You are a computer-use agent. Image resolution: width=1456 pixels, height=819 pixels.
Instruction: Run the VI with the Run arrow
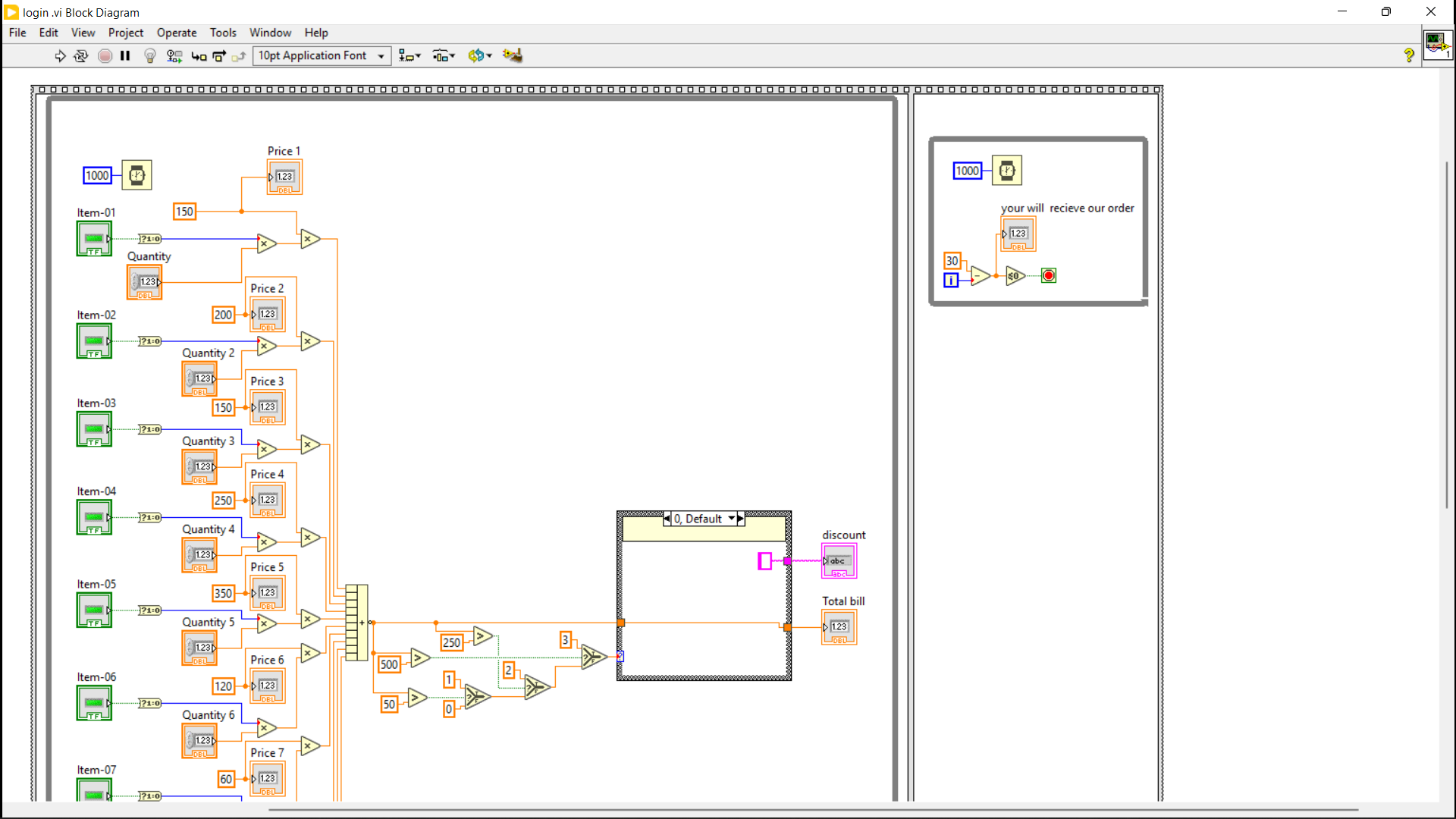tap(60, 55)
